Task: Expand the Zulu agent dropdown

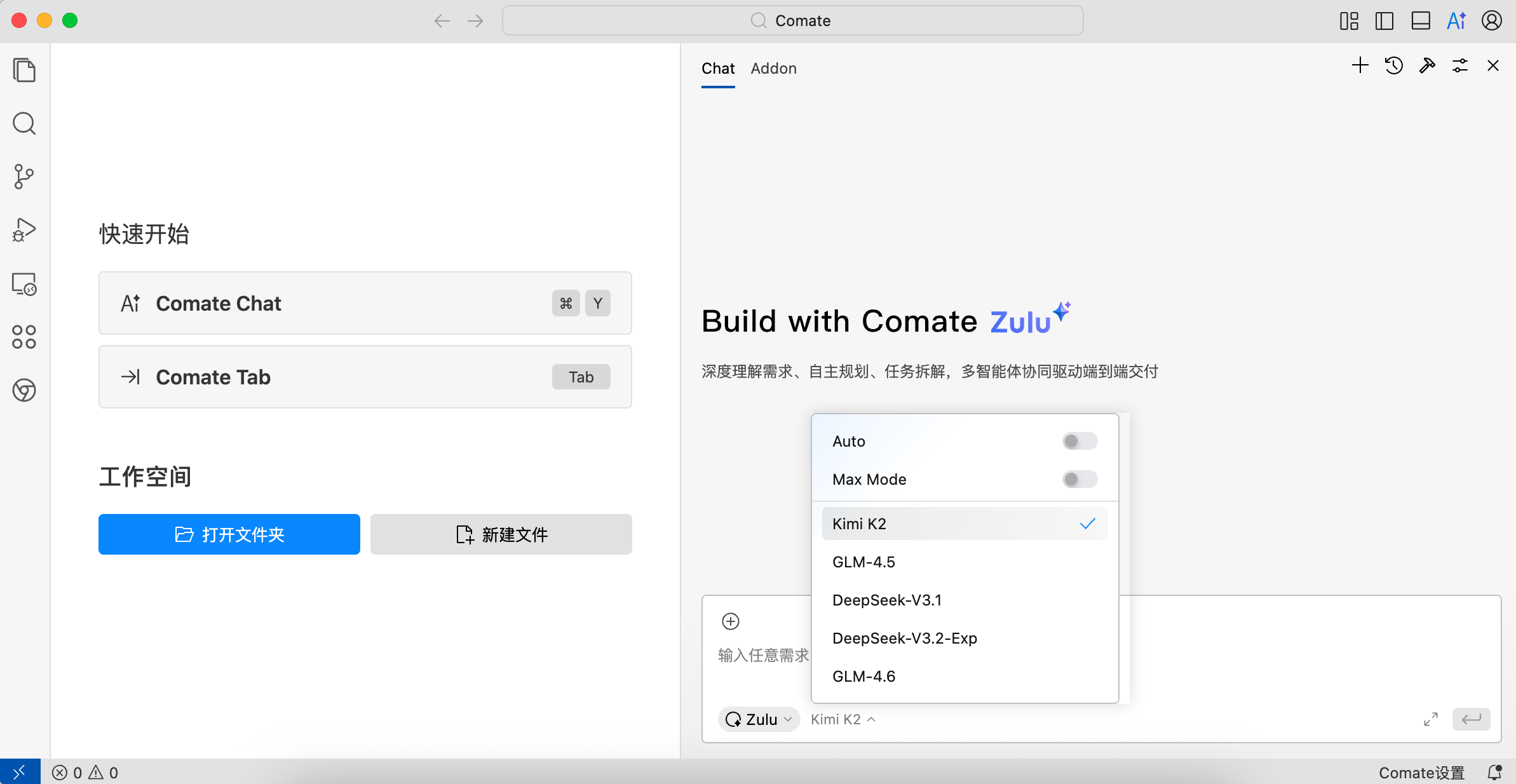Action: click(759, 719)
